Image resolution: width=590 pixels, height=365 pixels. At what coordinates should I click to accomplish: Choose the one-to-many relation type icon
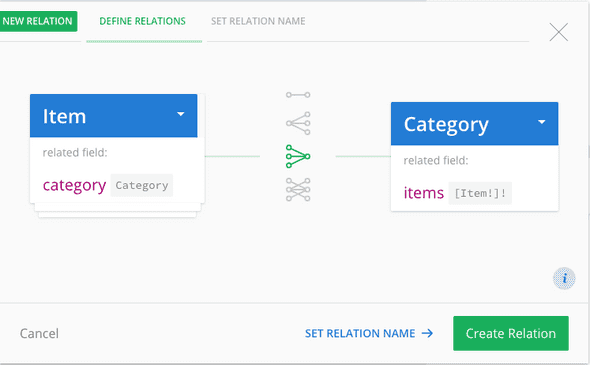[x=298, y=123]
